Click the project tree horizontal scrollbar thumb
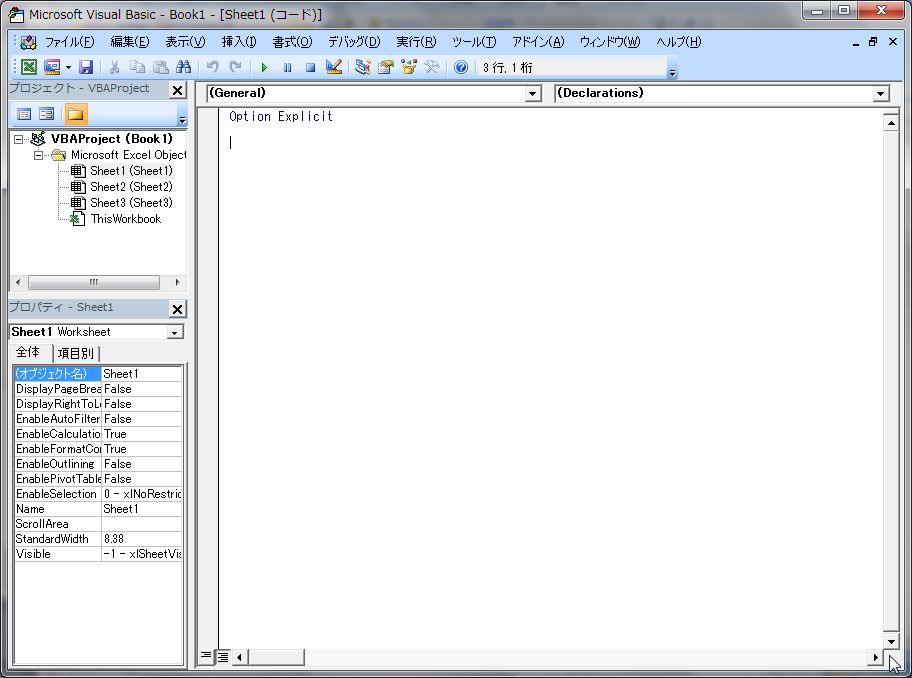The image size is (912, 678). (x=94, y=283)
